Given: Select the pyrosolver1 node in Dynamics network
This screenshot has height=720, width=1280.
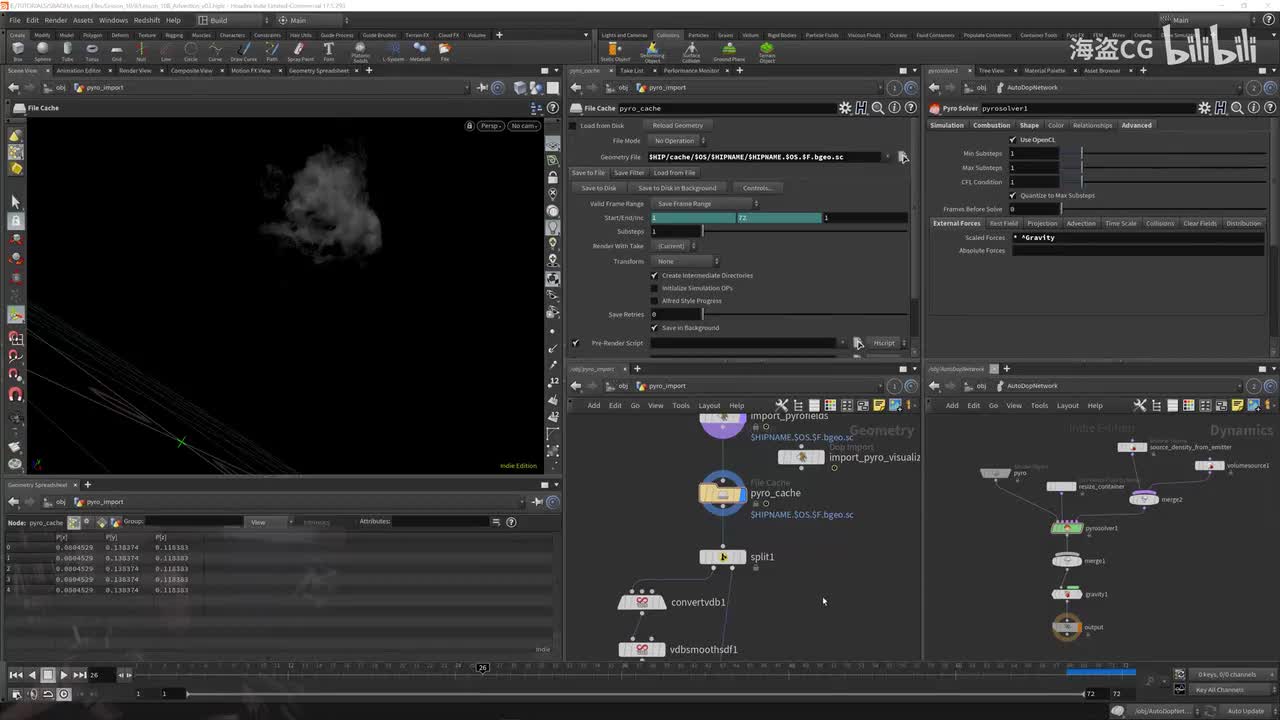Looking at the screenshot, I should tap(1067, 528).
